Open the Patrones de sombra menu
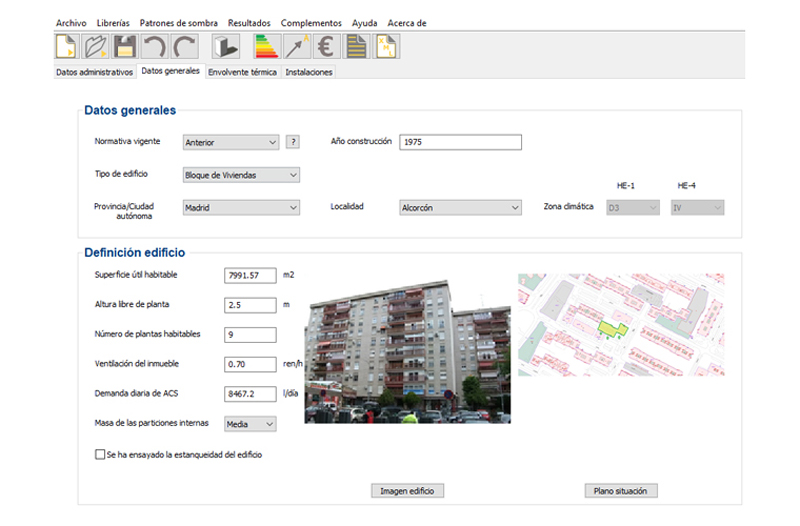The height and width of the screenshot is (526, 800). point(179,23)
